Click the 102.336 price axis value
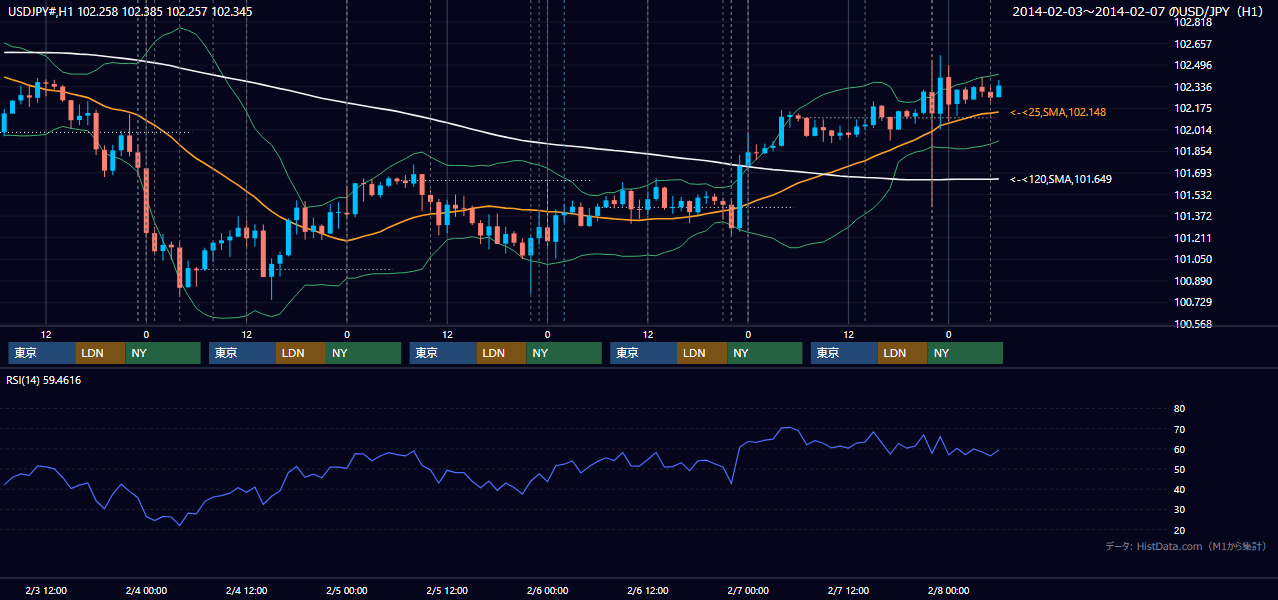Viewport: 1278px width, 600px height. 1192,87
